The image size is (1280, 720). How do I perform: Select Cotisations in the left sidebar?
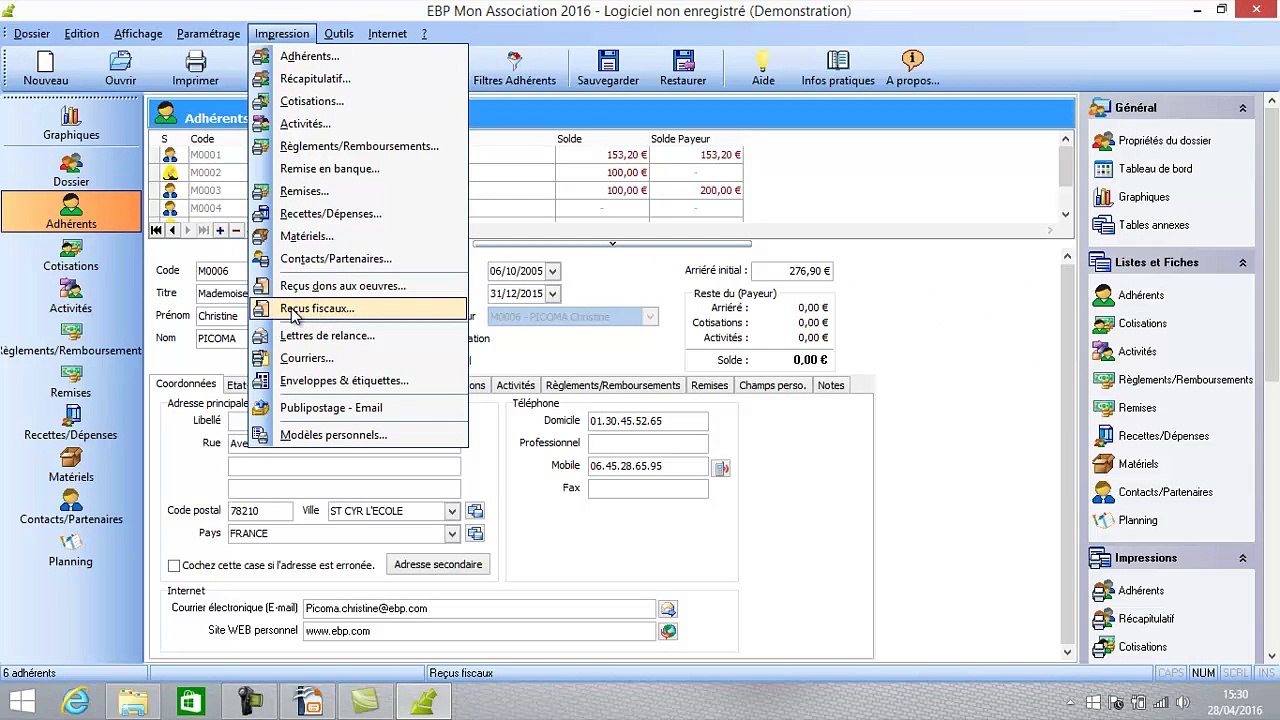tap(71, 255)
